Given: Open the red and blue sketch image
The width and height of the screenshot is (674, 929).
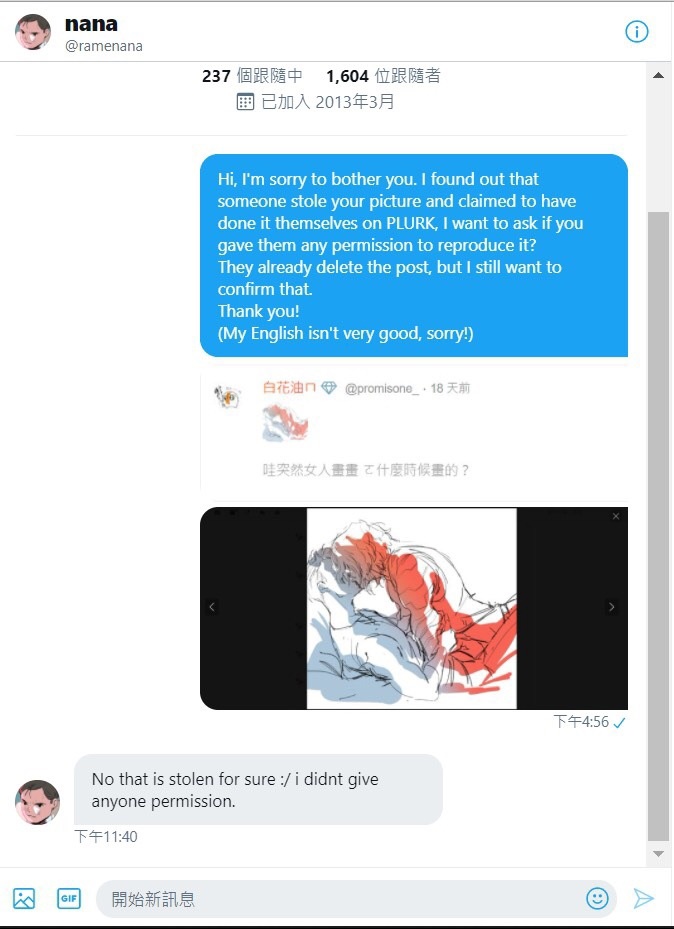Looking at the screenshot, I should (x=412, y=608).
